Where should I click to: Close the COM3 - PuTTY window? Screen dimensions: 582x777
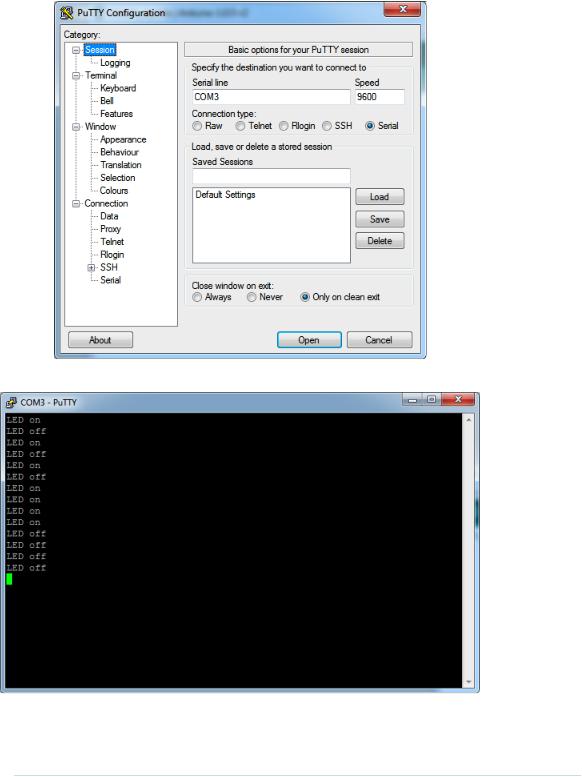[x=458, y=399]
